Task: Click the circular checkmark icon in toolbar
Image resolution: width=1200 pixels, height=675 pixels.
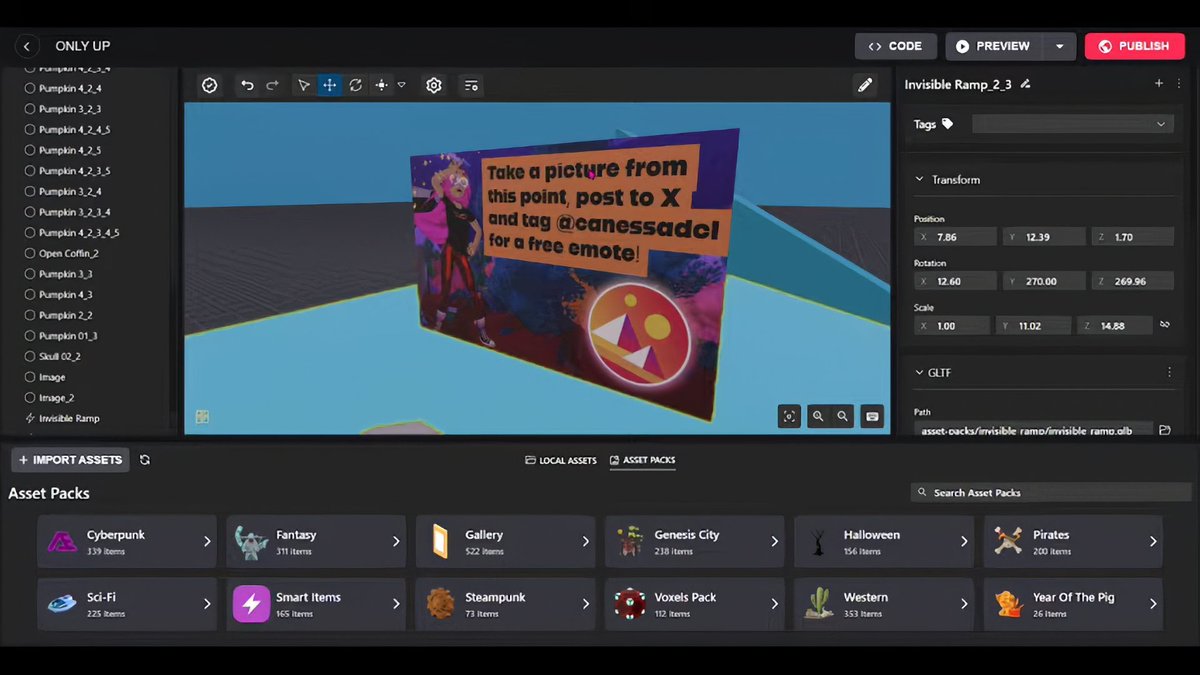Action: pyautogui.click(x=209, y=86)
